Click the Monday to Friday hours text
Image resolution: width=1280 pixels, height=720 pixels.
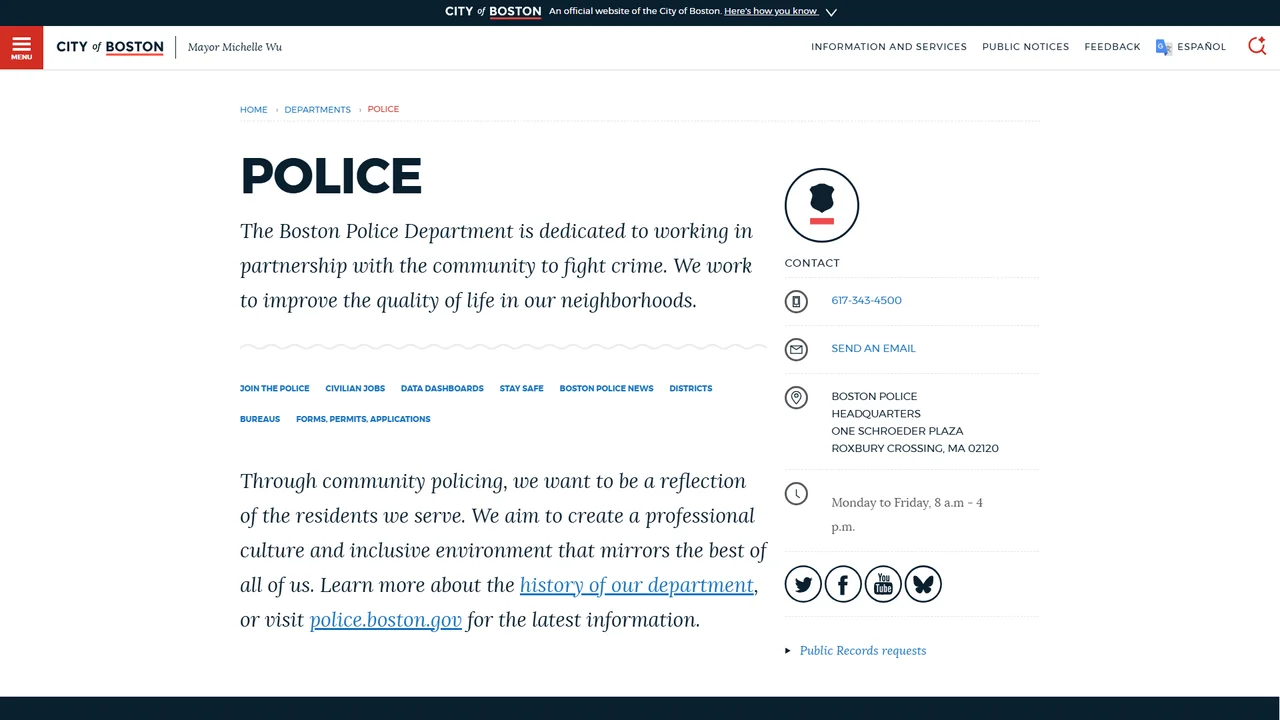[907, 515]
